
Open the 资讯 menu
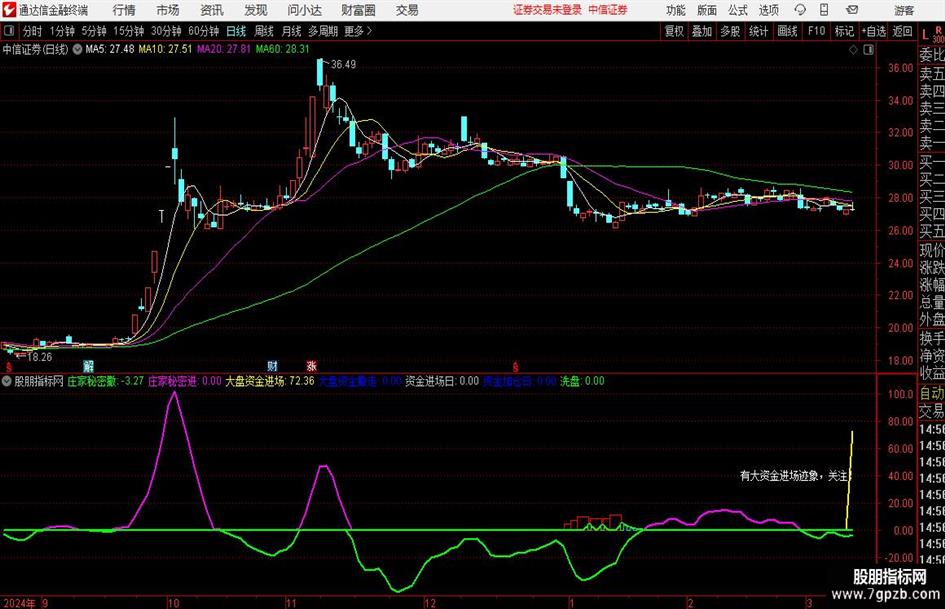212,10
